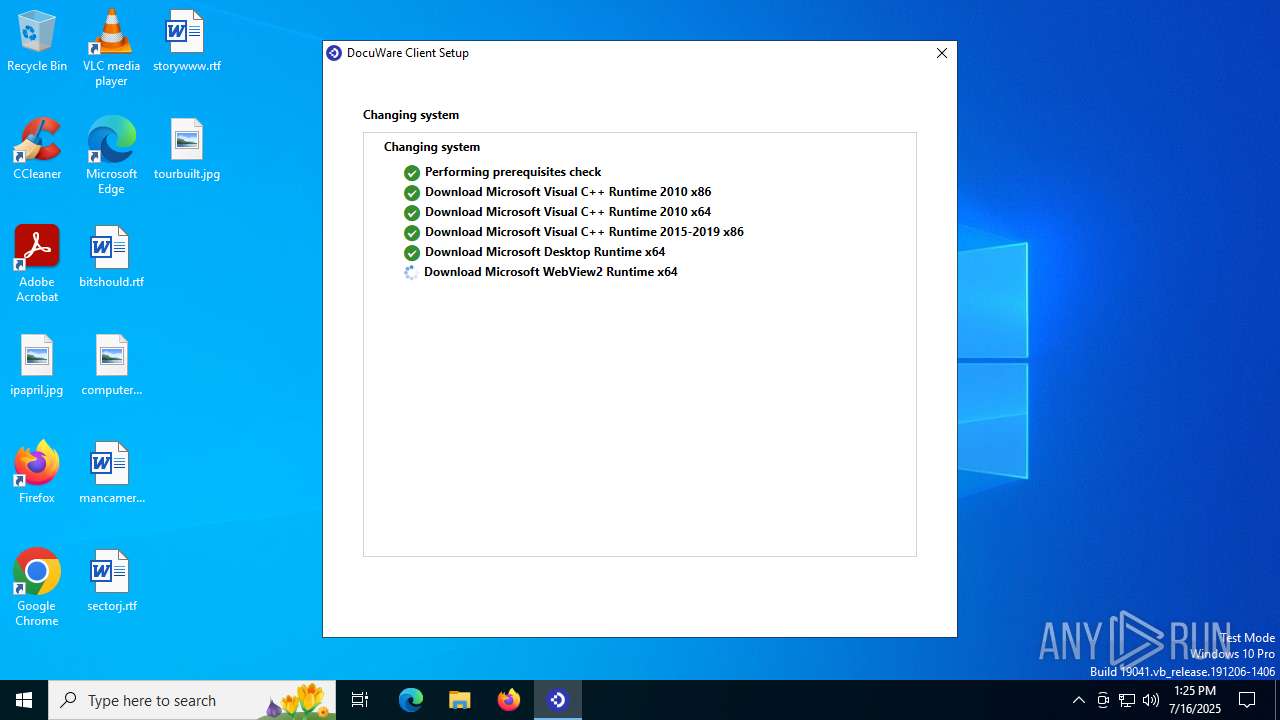Screen dimensions: 1280x720
Task: Click 'Download Microsoft WebView2 Runtime x64' text
Action: (551, 272)
